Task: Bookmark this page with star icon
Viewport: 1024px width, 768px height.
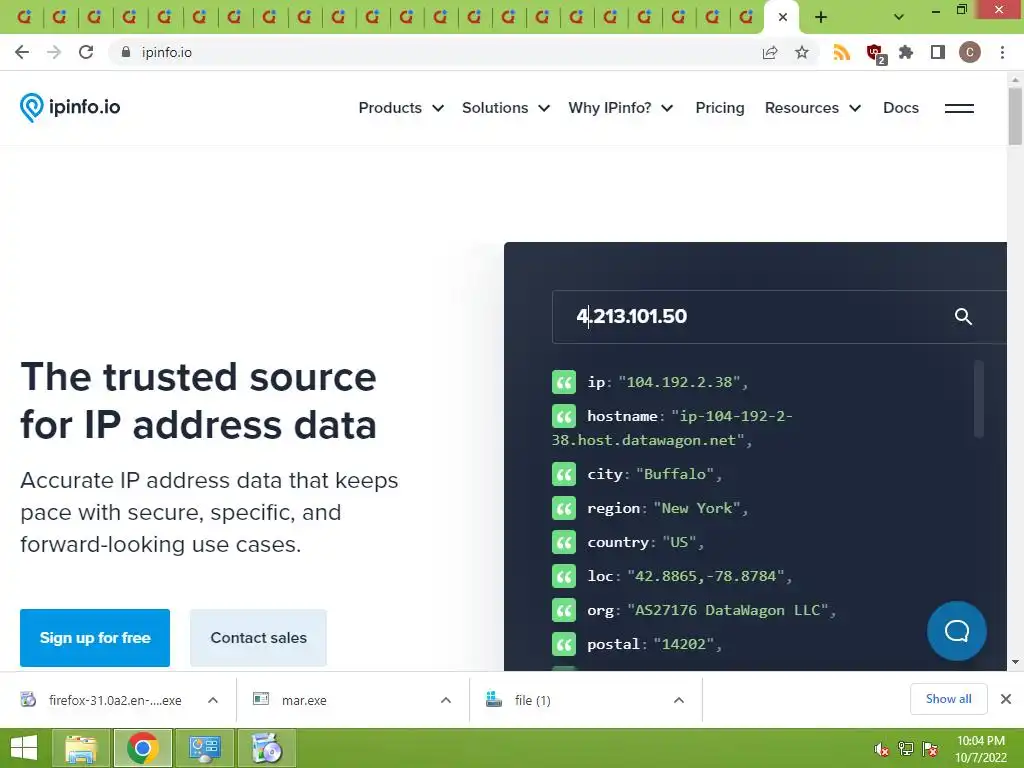Action: pyautogui.click(x=802, y=52)
